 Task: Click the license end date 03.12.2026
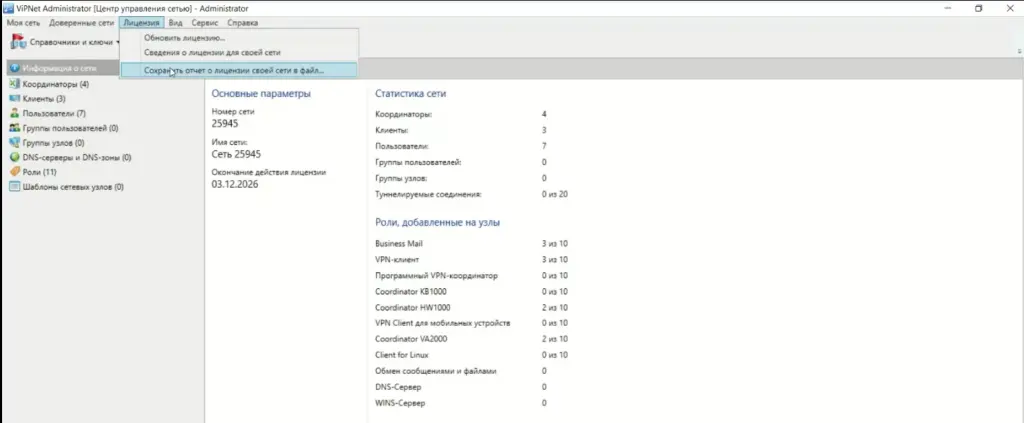(x=235, y=184)
